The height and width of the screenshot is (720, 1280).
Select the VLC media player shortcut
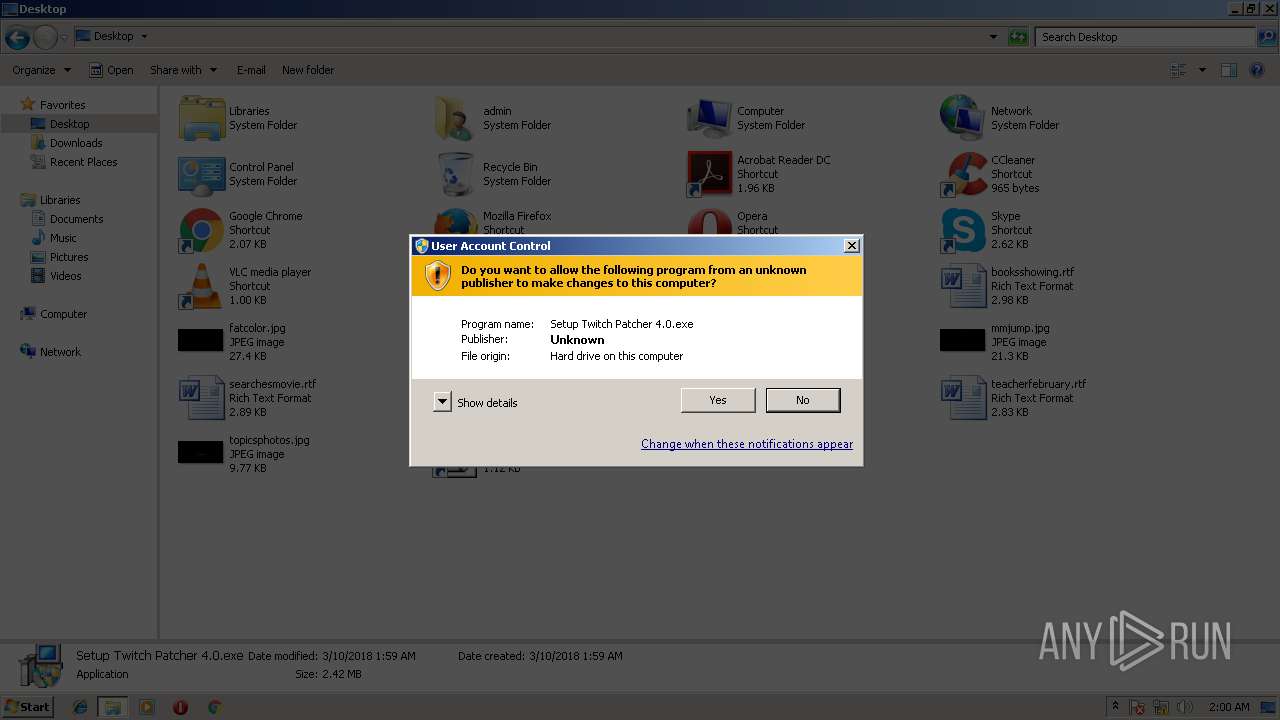point(202,286)
